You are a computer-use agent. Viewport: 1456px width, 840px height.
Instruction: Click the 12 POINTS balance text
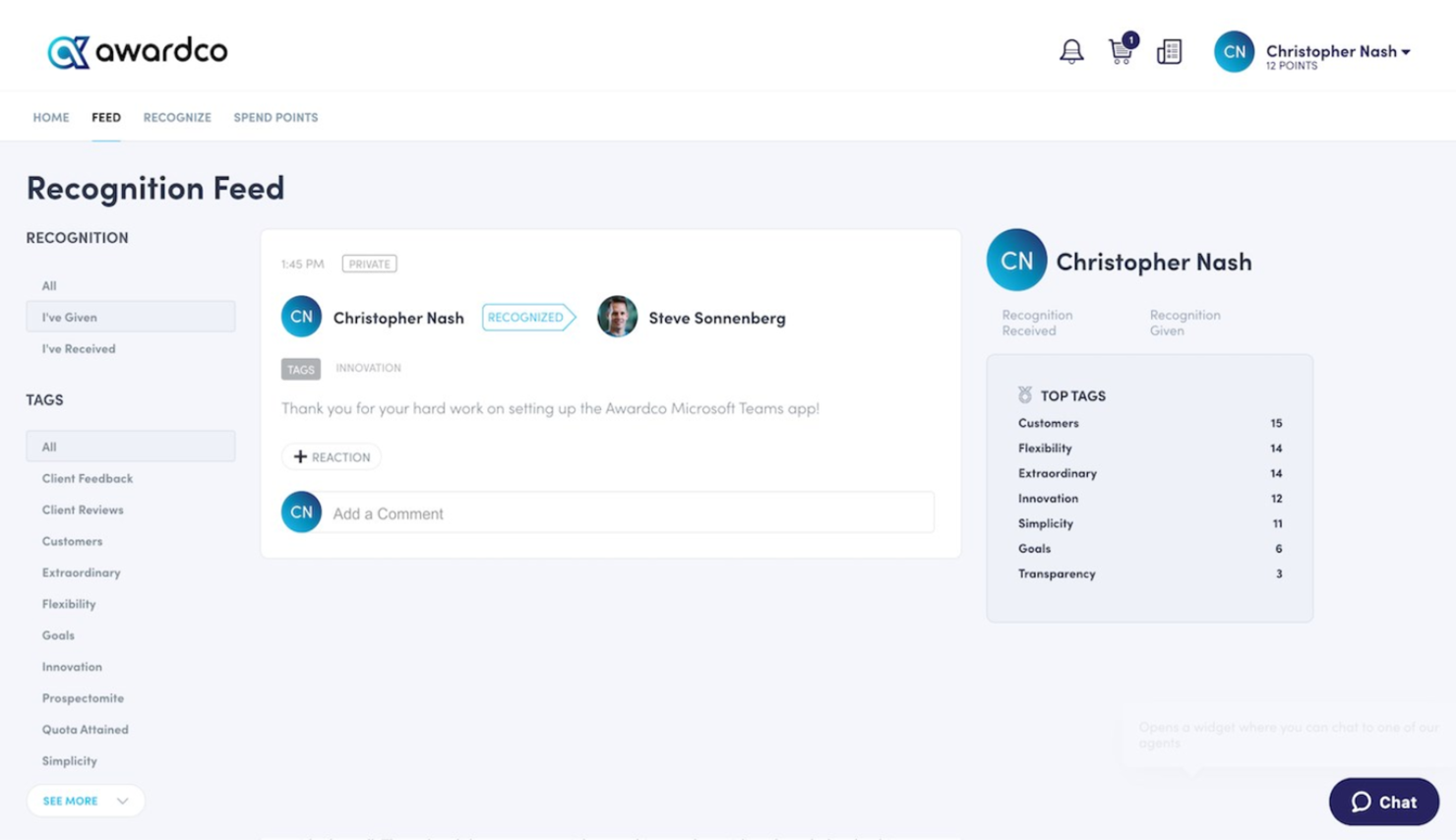coord(1291,66)
